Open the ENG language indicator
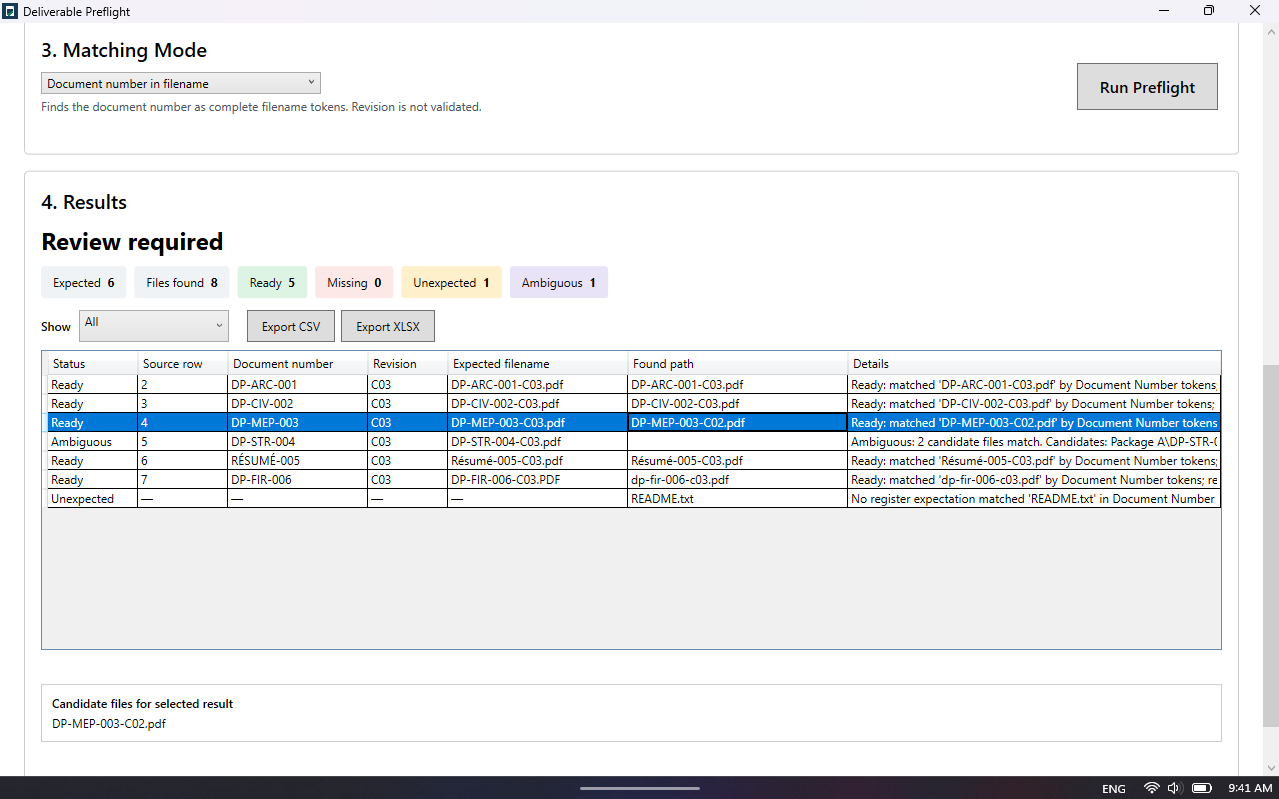Image resolution: width=1279 pixels, height=799 pixels. [x=1114, y=789]
